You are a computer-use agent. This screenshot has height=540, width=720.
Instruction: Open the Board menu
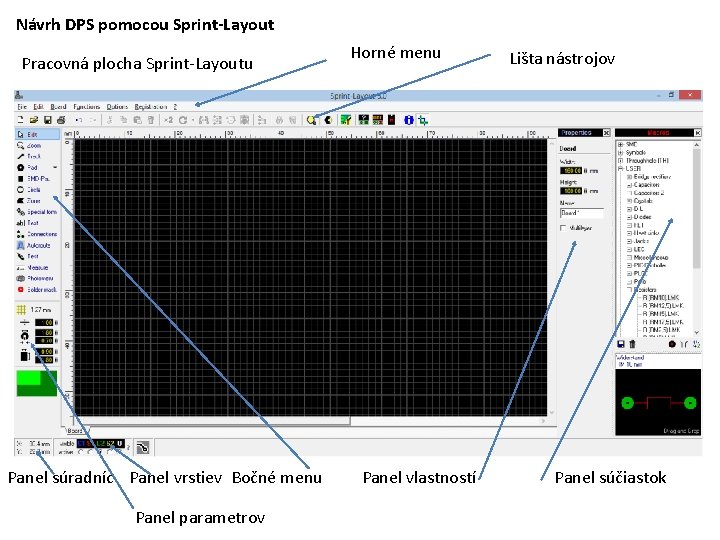pos(58,107)
